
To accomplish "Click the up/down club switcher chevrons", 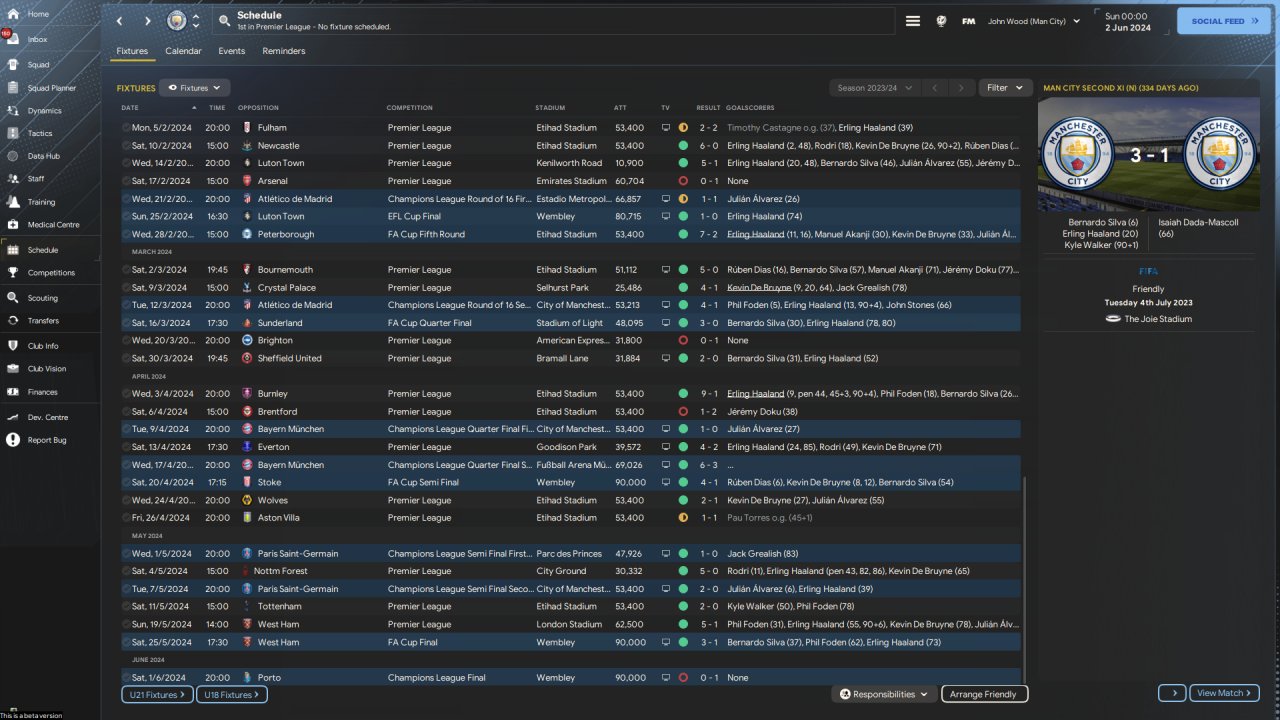I will click(x=196, y=21).
